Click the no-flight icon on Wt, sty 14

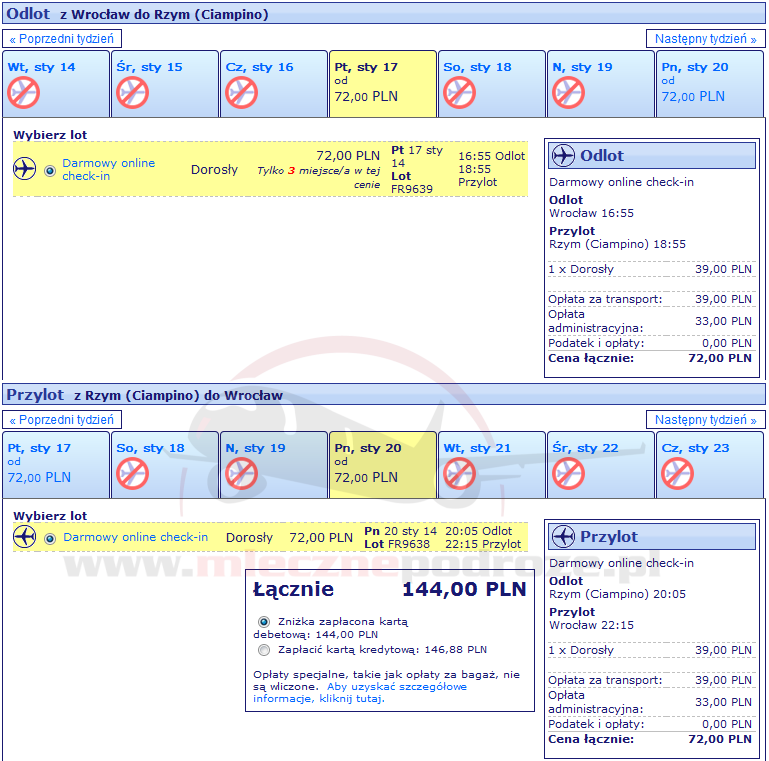pos(23,93)
